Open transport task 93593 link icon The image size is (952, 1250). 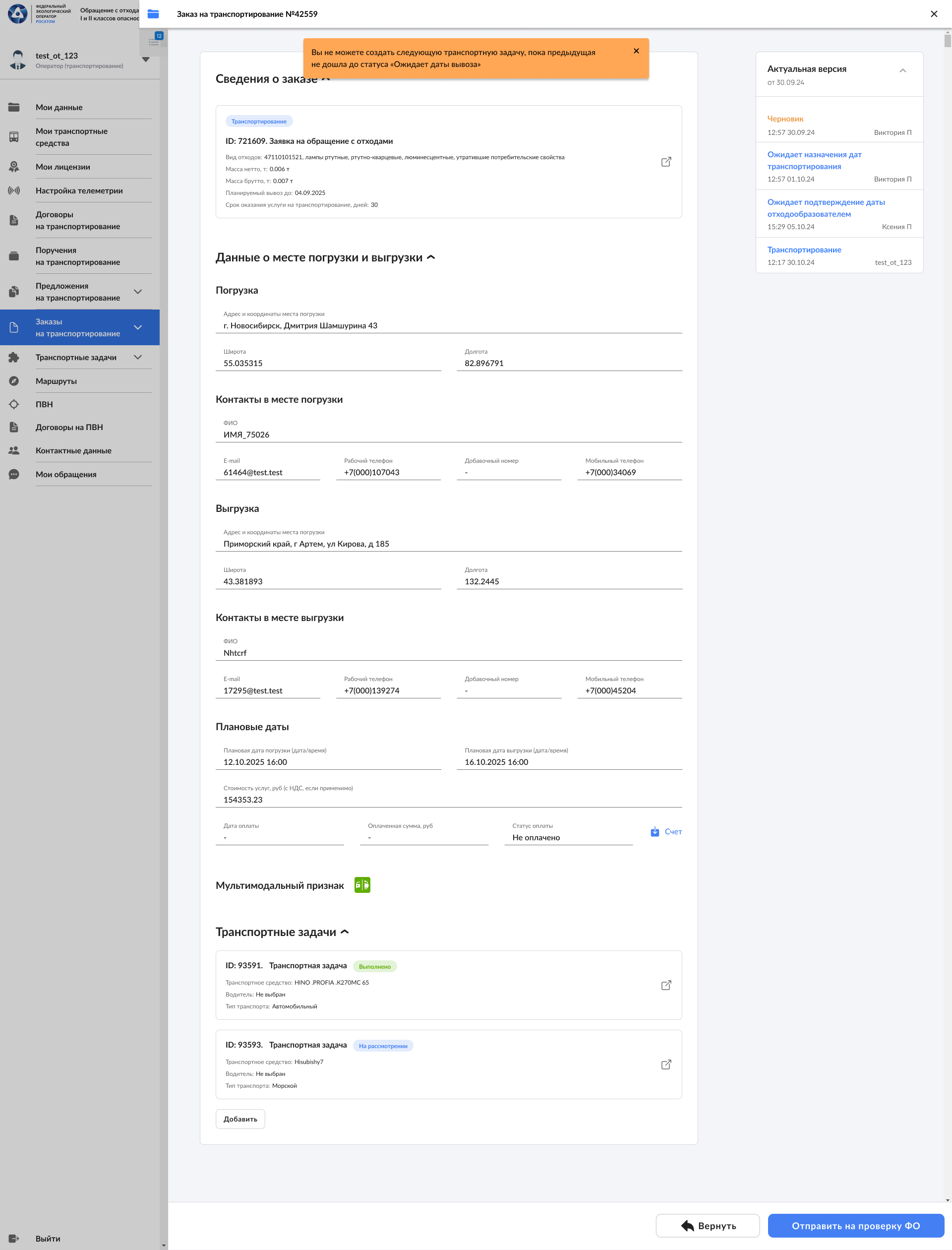[666, 1064]
